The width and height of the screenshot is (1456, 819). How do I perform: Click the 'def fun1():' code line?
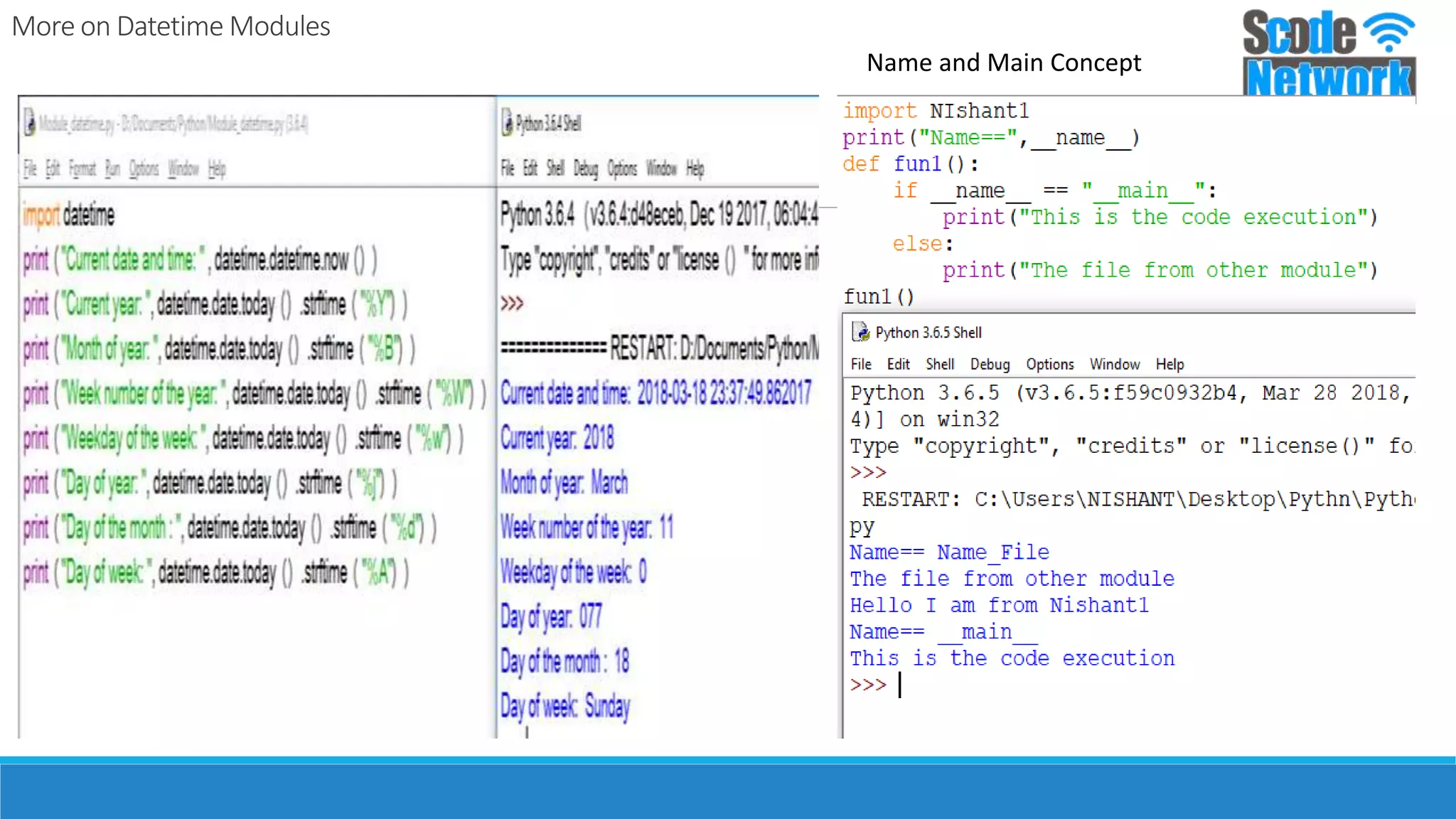[x=911, y=164]
